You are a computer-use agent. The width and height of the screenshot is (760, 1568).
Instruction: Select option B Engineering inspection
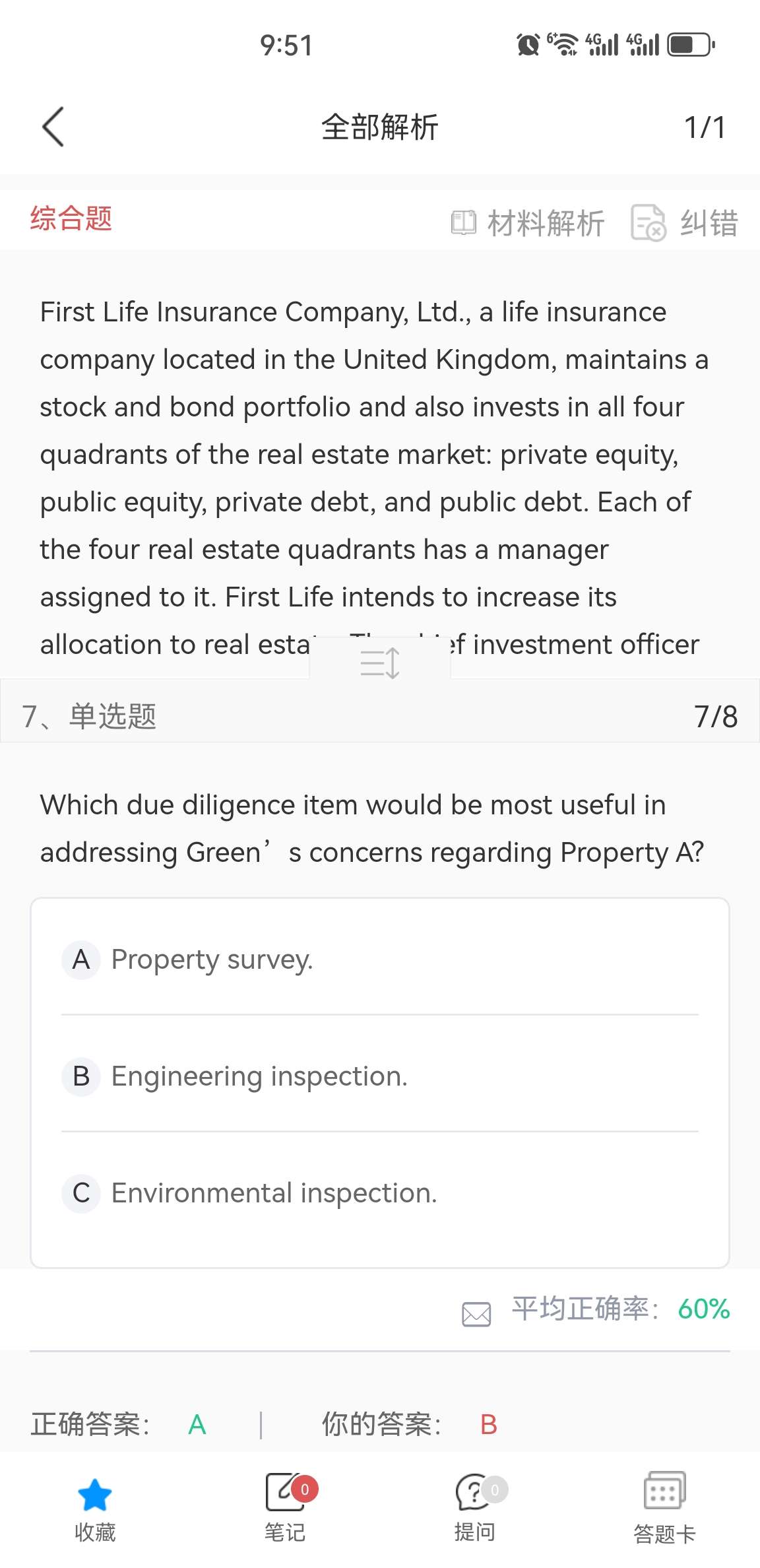[259, 1076]
